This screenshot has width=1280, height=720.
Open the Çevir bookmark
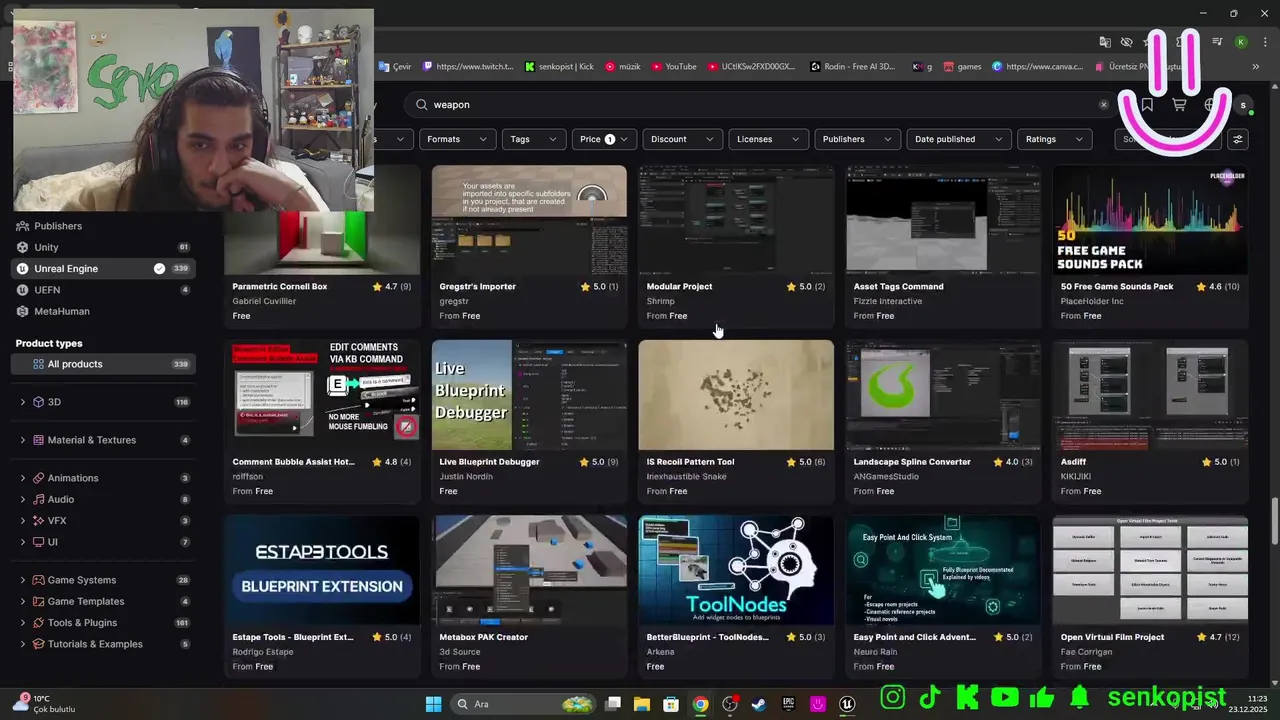tap(395, 67)
